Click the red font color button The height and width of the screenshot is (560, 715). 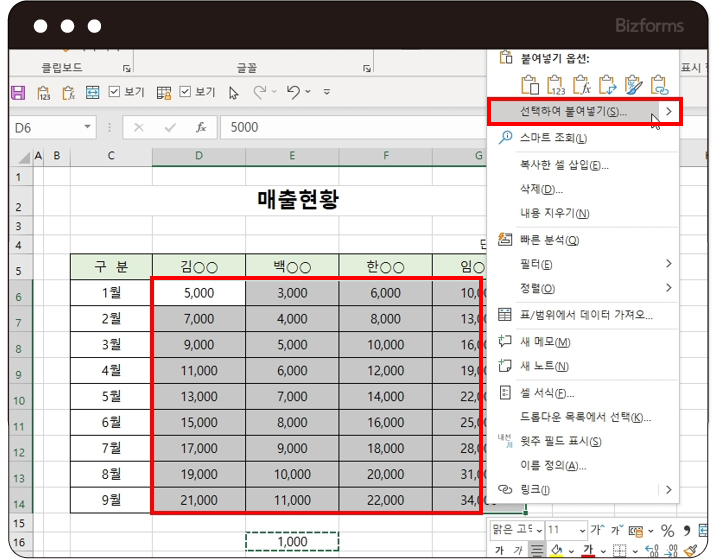click(589, 550)
